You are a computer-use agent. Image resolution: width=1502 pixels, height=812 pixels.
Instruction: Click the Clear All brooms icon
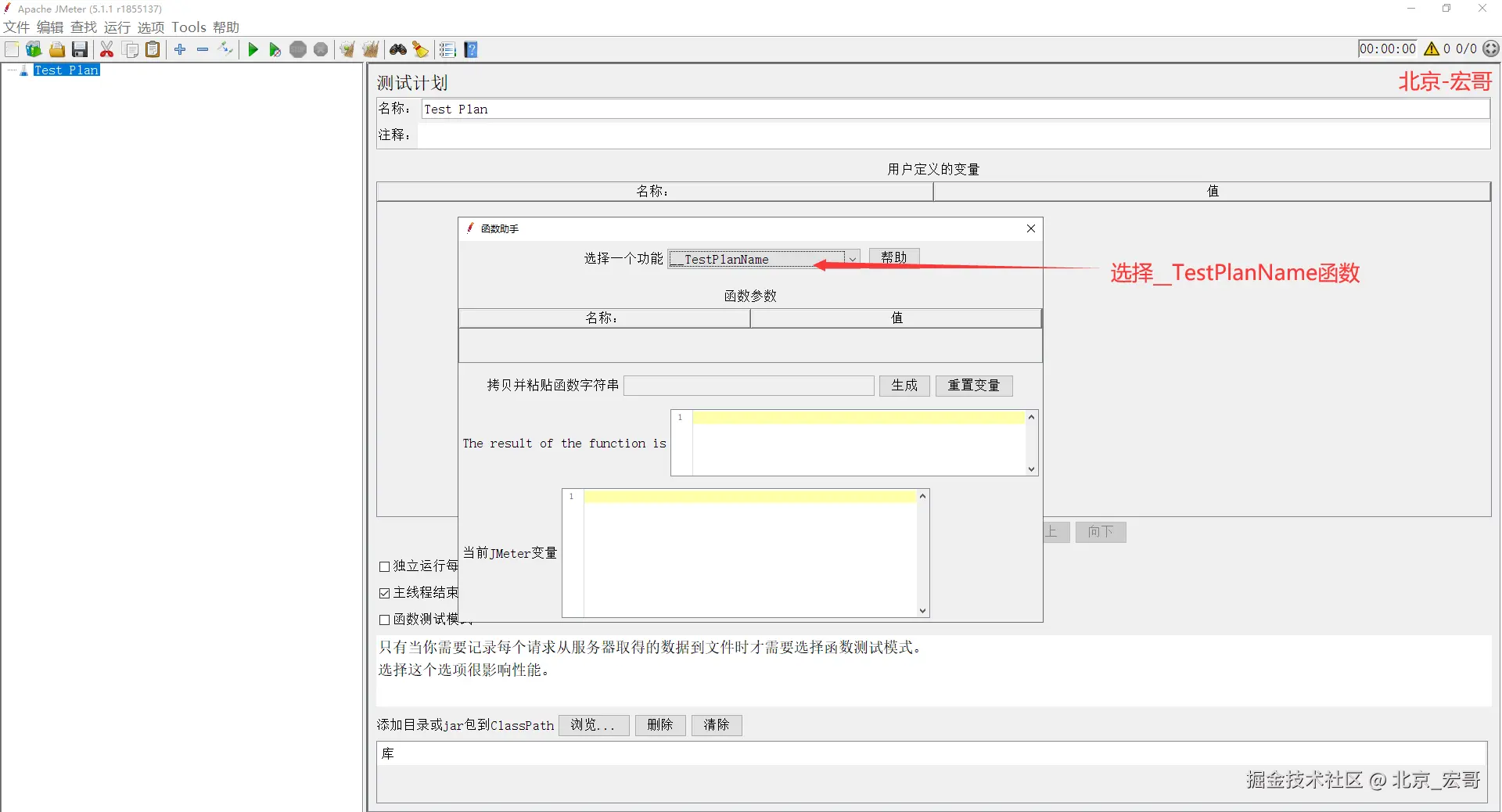(x=371, y=49)
